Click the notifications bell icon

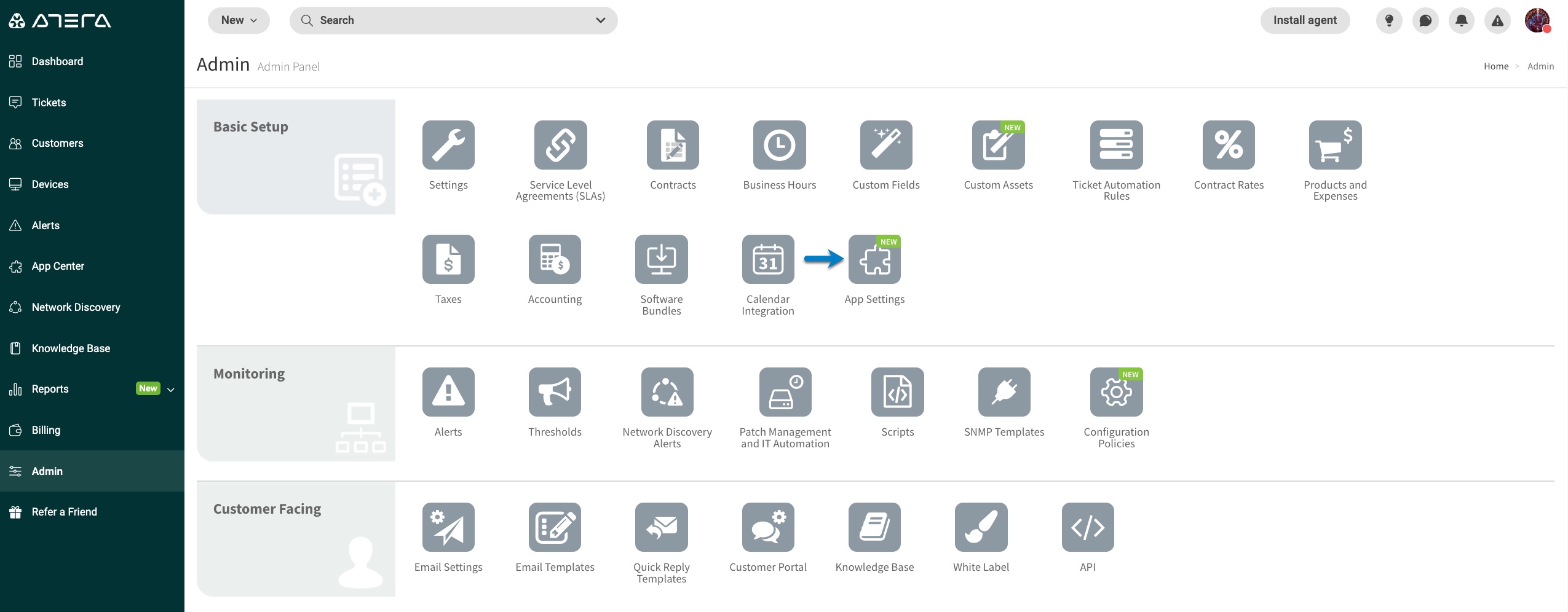click(x=1461, y=21)
